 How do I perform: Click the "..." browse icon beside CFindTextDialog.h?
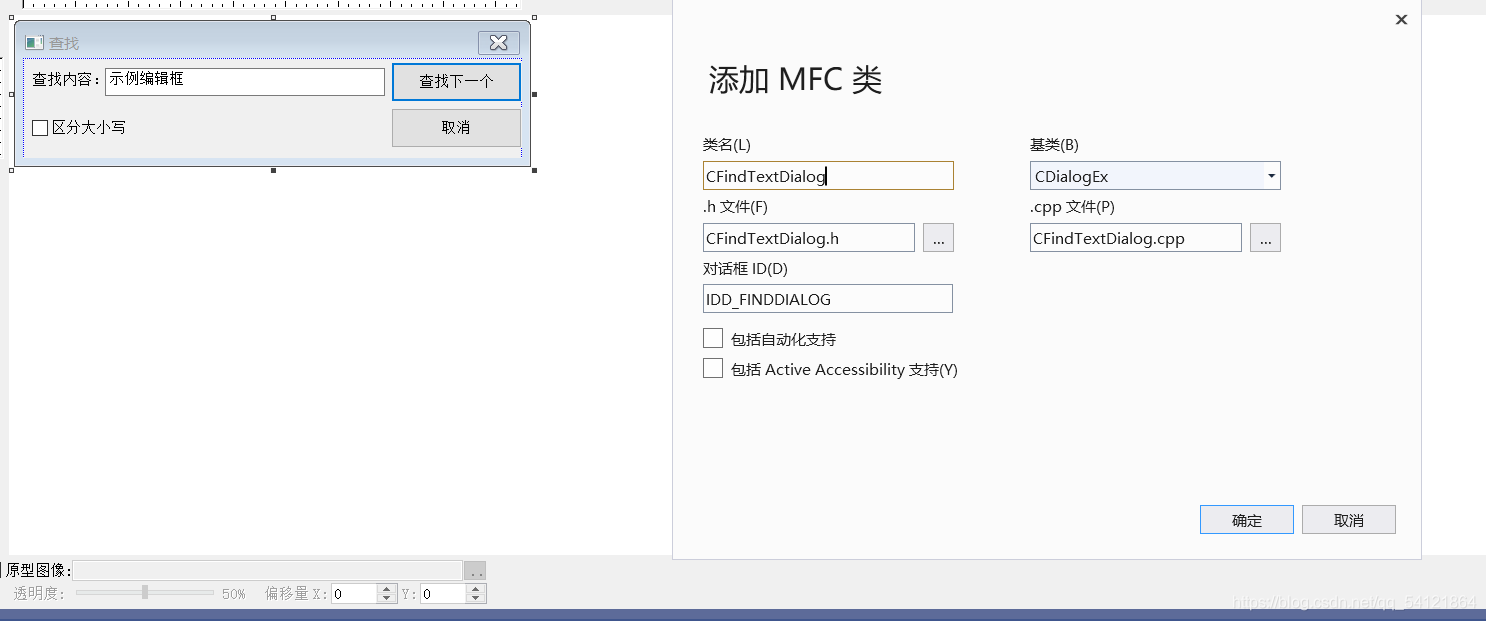pyautogui.click(x=938, y=237)
